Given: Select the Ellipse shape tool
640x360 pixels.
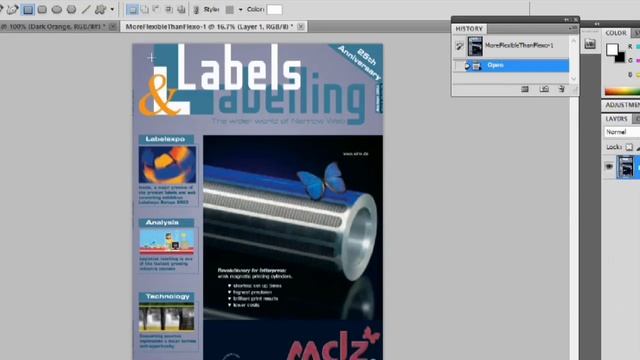Looking at the screenshot, I should (57, 9).
